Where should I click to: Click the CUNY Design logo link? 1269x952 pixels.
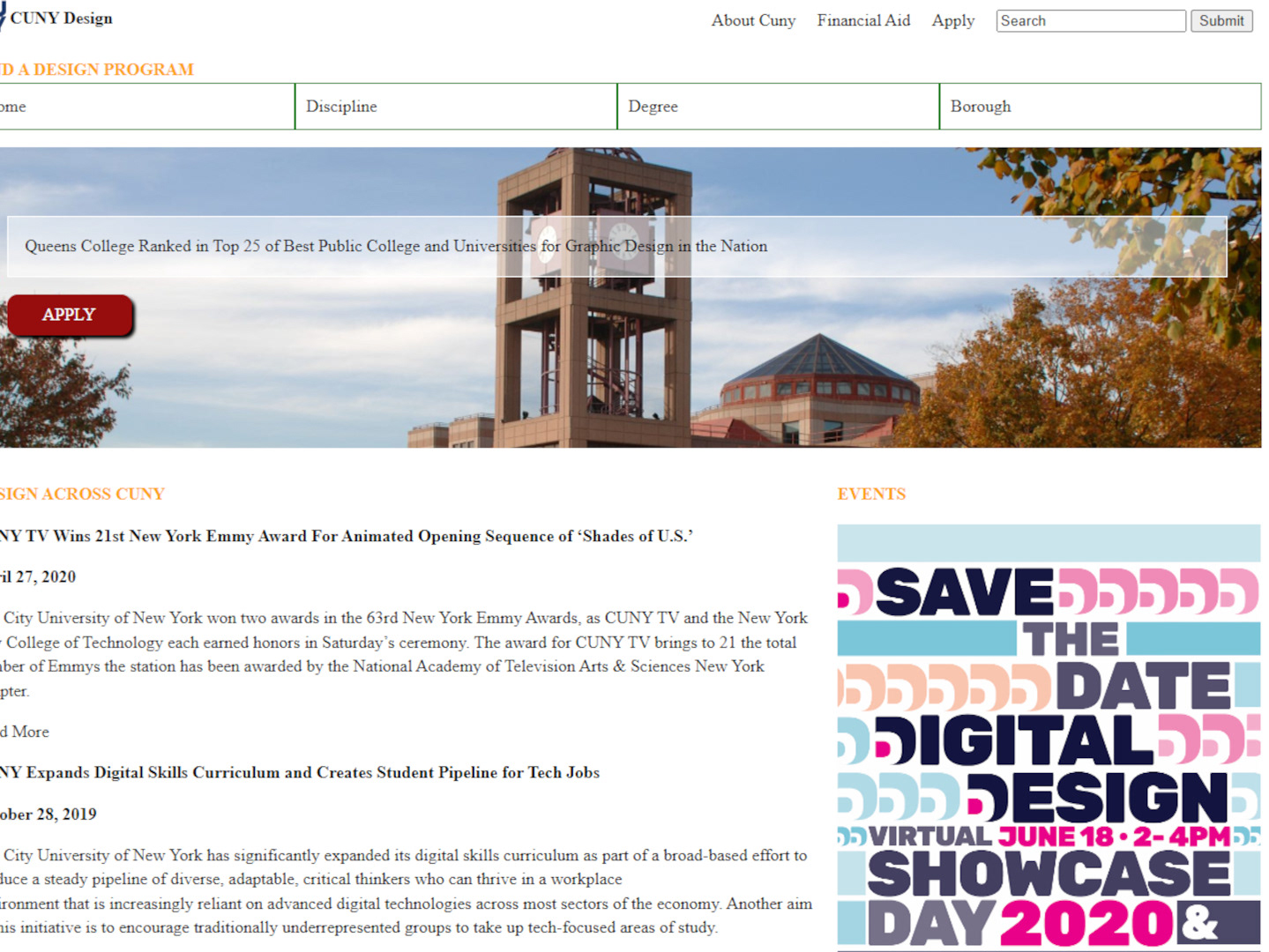coord(56,18)
